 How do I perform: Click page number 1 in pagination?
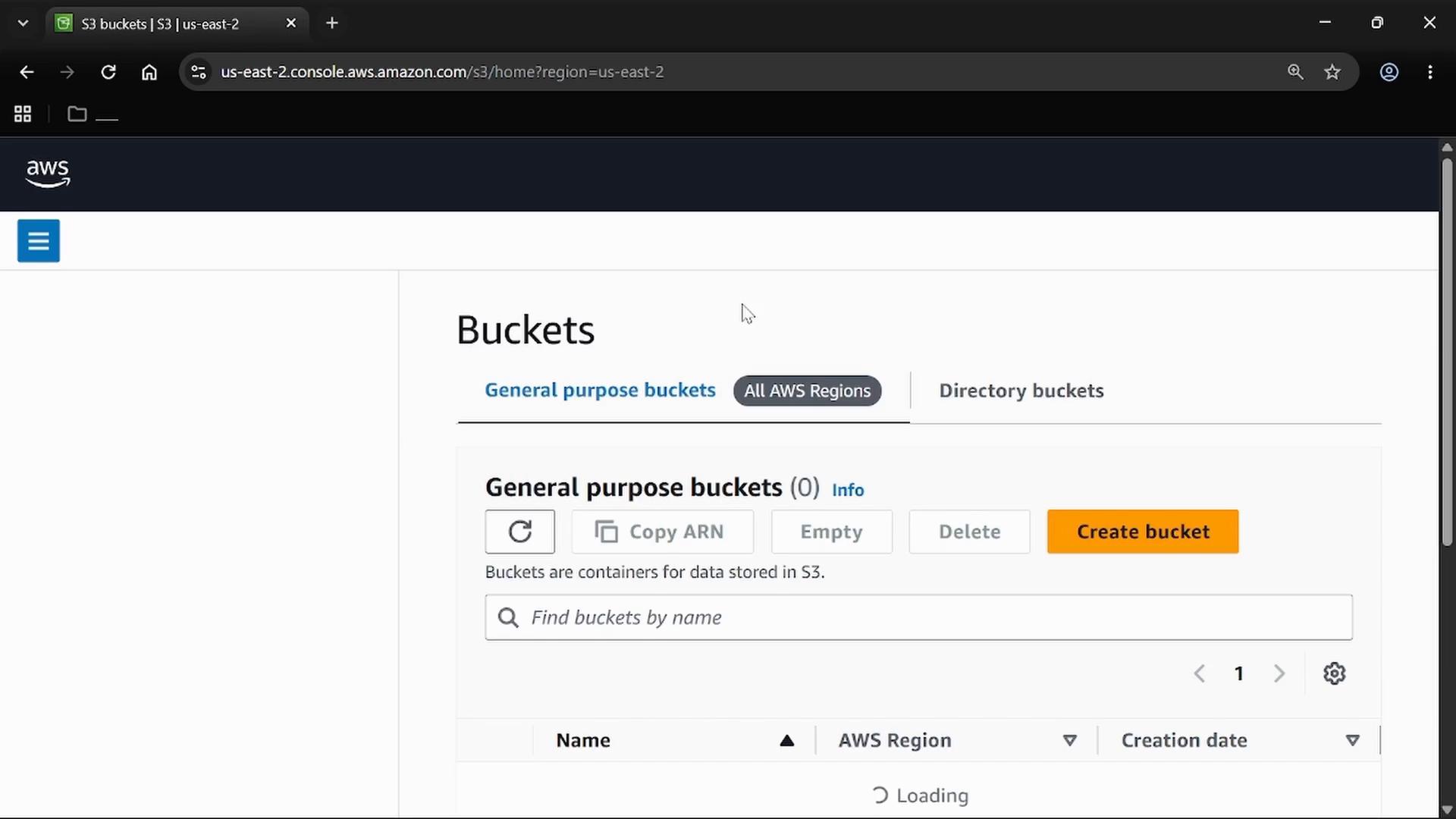tap(1239, 673)
